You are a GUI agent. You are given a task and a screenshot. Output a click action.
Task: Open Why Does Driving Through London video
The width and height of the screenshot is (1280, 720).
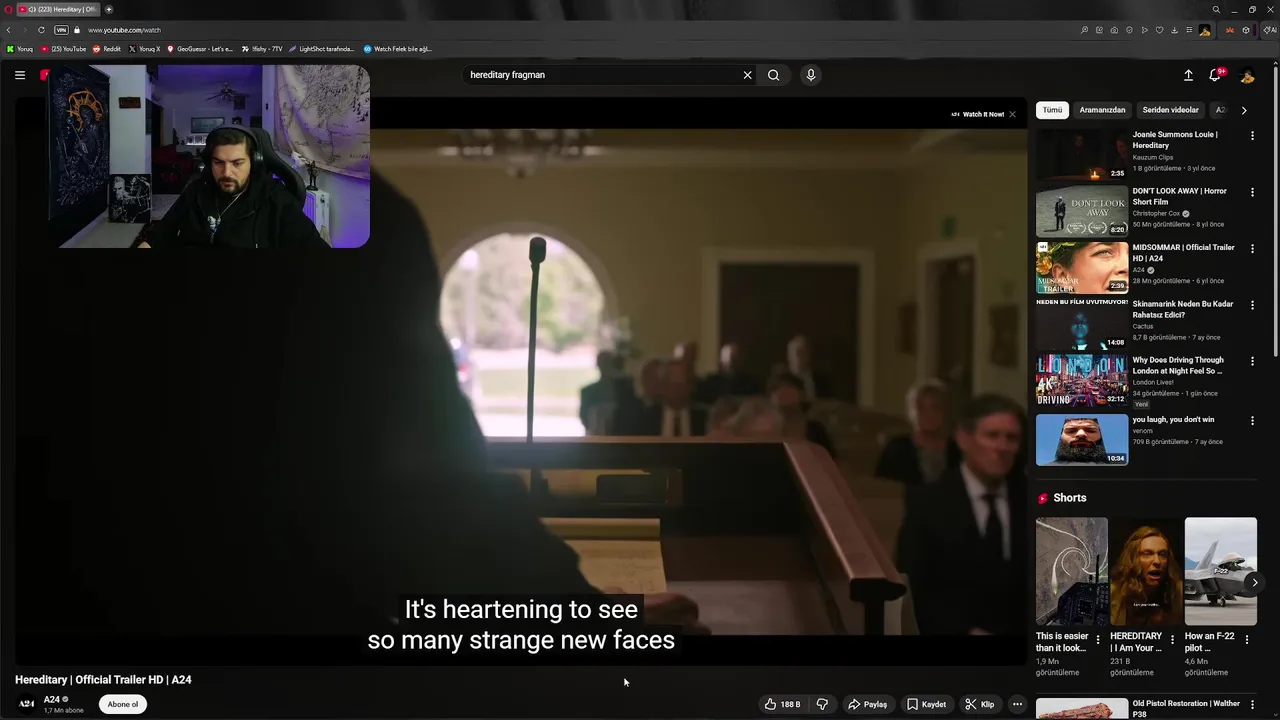[1082, 380]
